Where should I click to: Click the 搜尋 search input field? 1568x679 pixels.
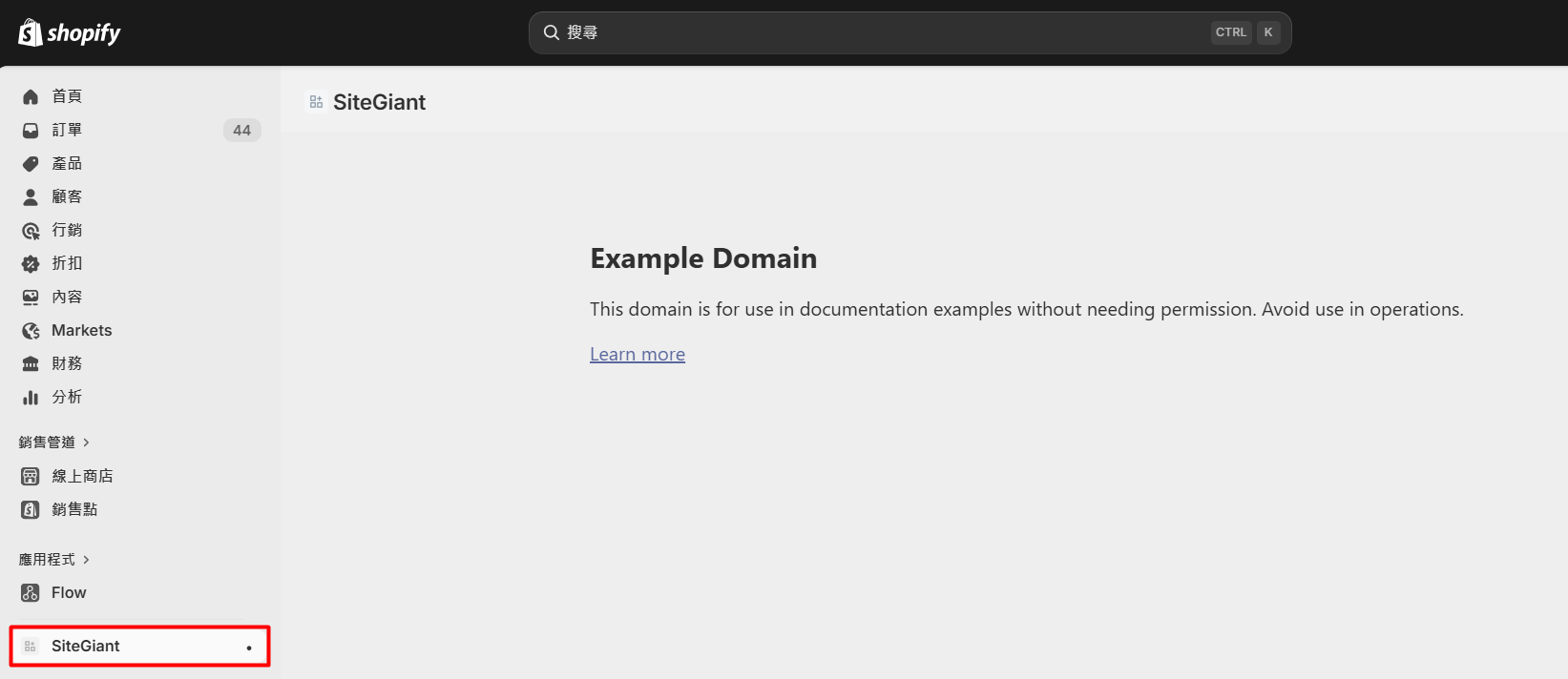pyautogui.click(x=878, y=32)
